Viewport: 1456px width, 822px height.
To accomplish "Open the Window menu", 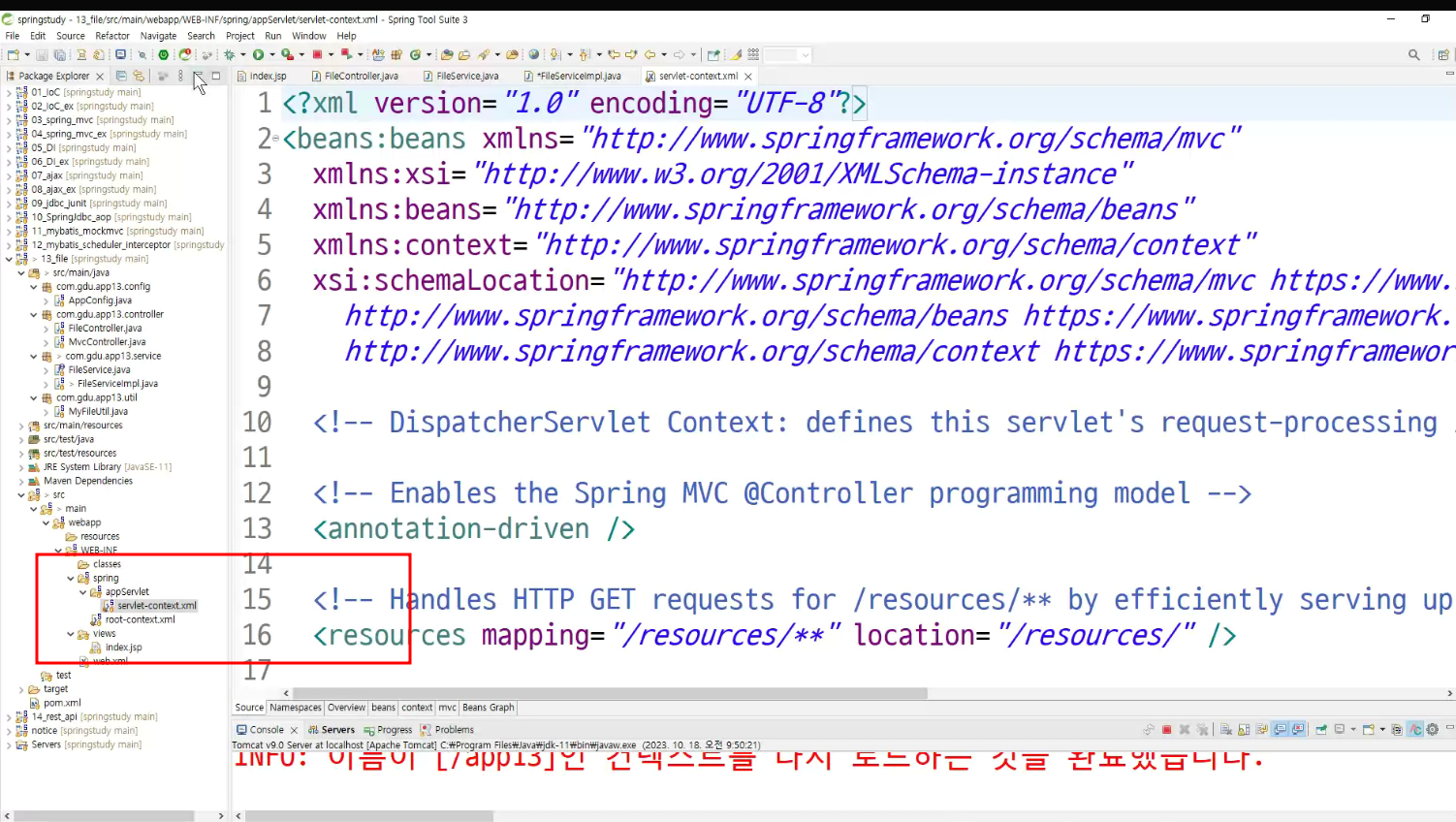I will click(x=309, y=36).
